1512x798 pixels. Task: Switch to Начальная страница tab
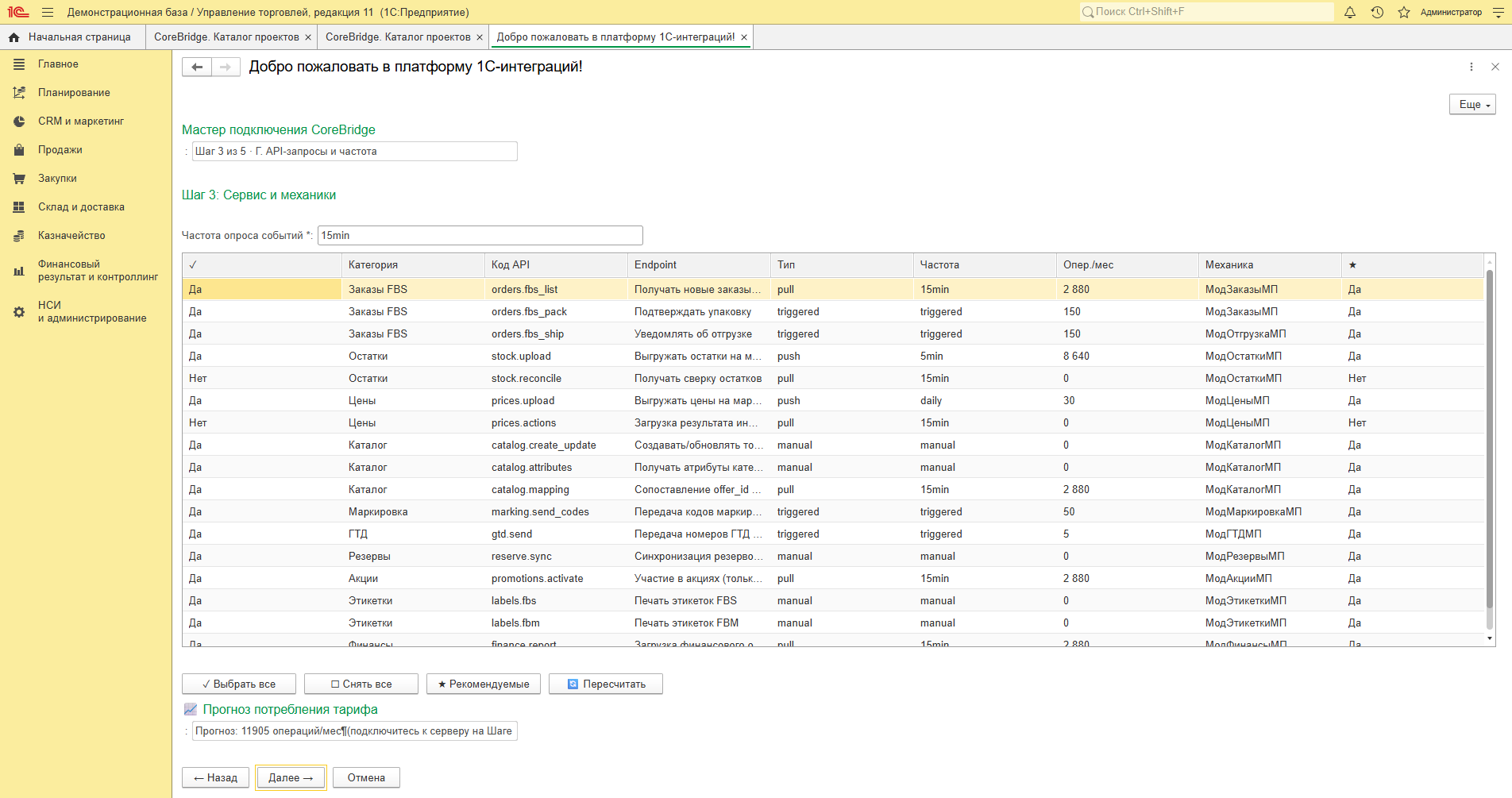coord(73,37)
